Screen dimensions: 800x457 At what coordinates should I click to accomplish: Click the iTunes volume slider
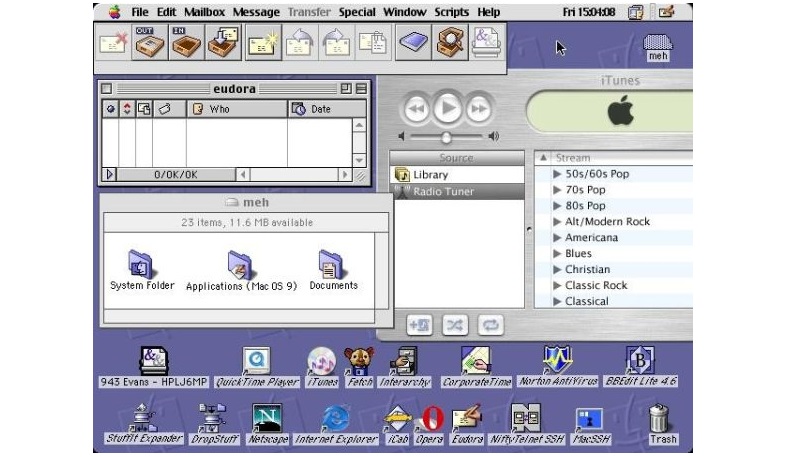[x=447, y=136]
